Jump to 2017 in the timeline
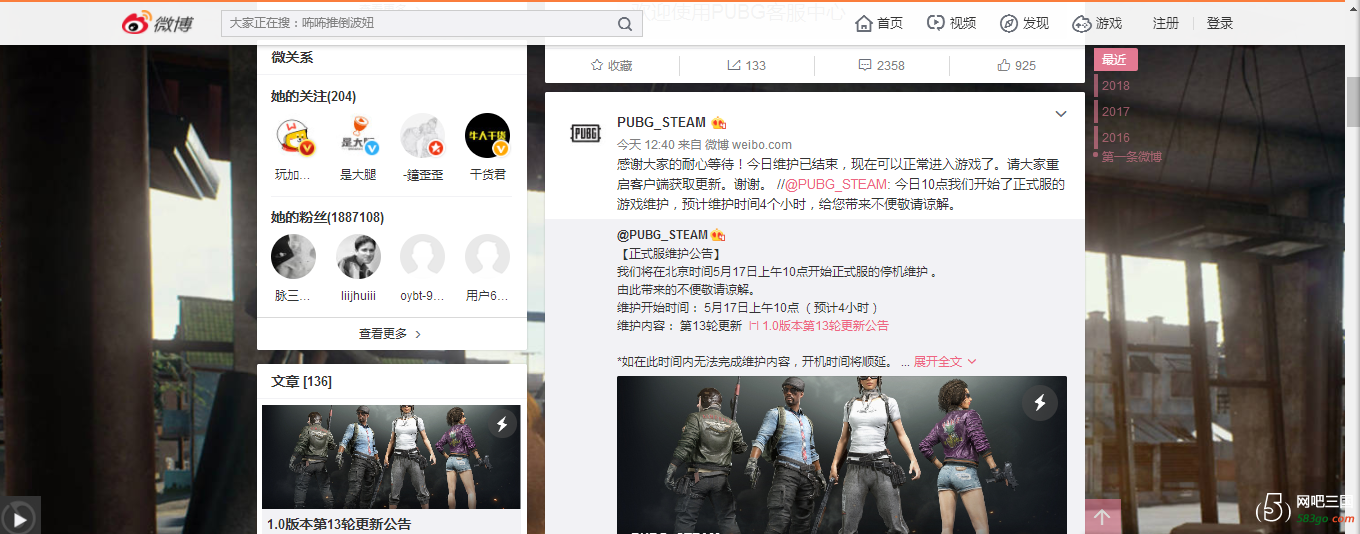The width and height of the screenshot is (1360, 534). 1116,112
